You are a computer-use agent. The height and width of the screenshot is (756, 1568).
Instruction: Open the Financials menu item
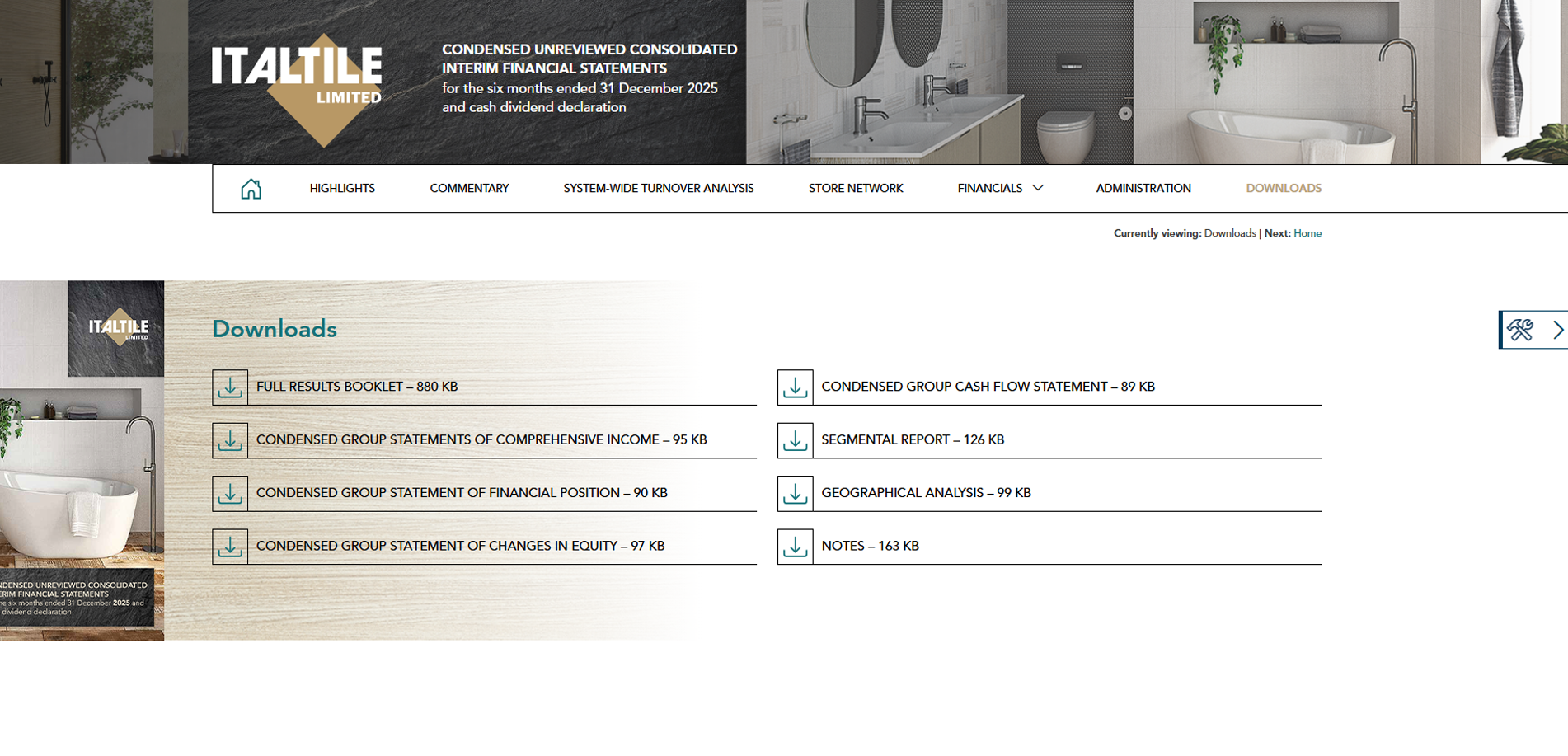tap(989, 188)
